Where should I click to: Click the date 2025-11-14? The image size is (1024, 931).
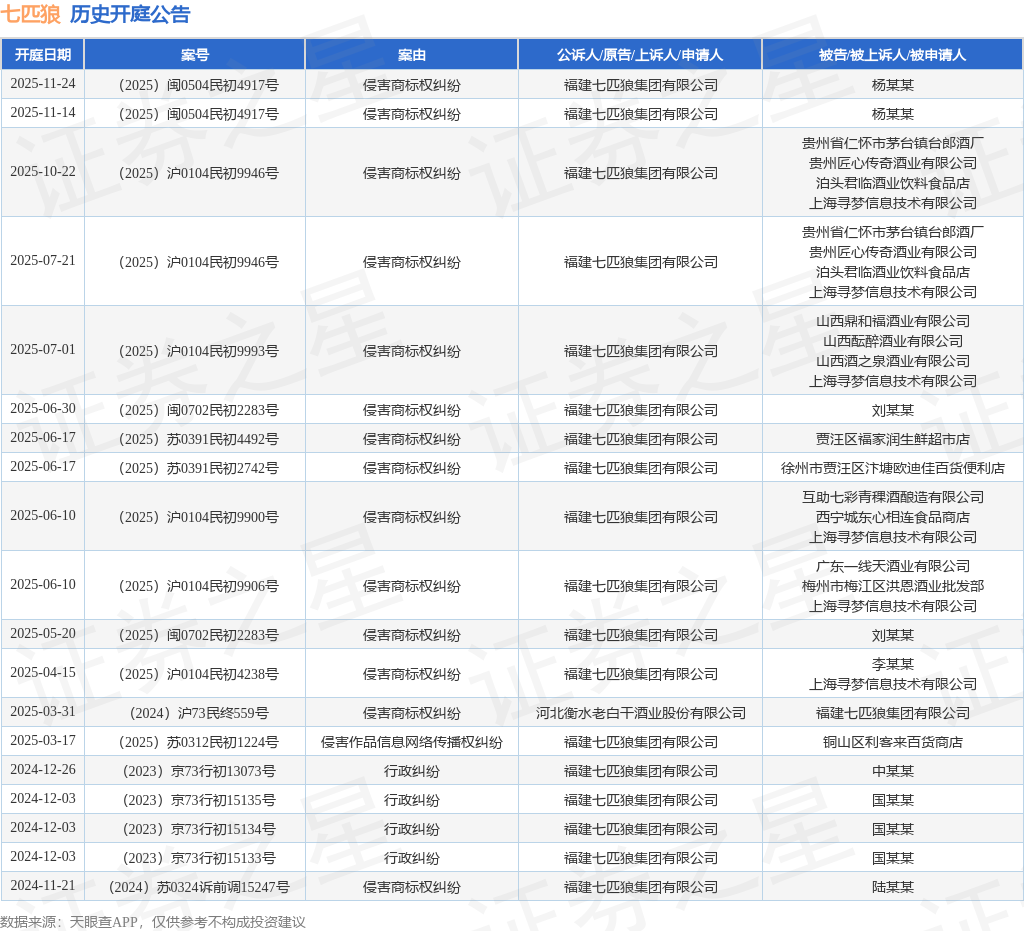tap(42, 113)
